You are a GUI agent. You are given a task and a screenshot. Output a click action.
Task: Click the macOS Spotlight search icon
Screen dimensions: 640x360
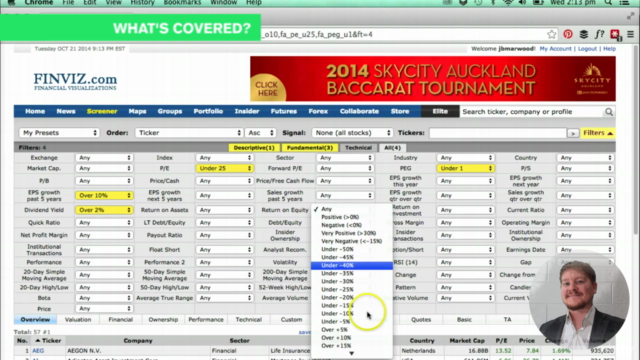point(608,2)
